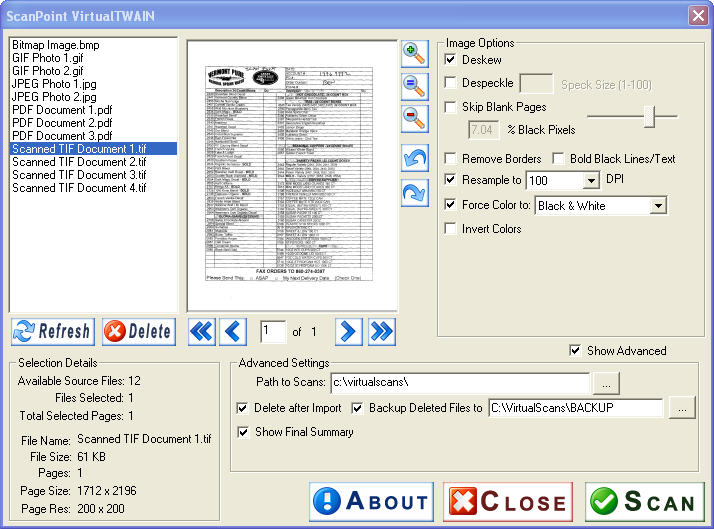Click the zoom in magnifier icon

[414, 52]
